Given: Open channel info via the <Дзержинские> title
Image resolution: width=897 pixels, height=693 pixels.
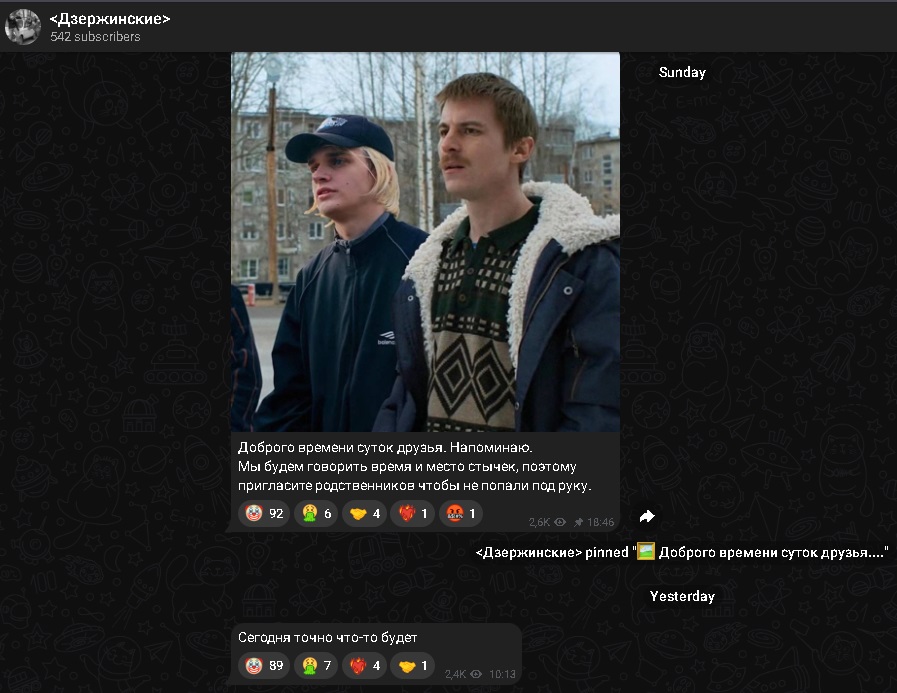Looking at the screenshot, I should [x=110, y=19].
